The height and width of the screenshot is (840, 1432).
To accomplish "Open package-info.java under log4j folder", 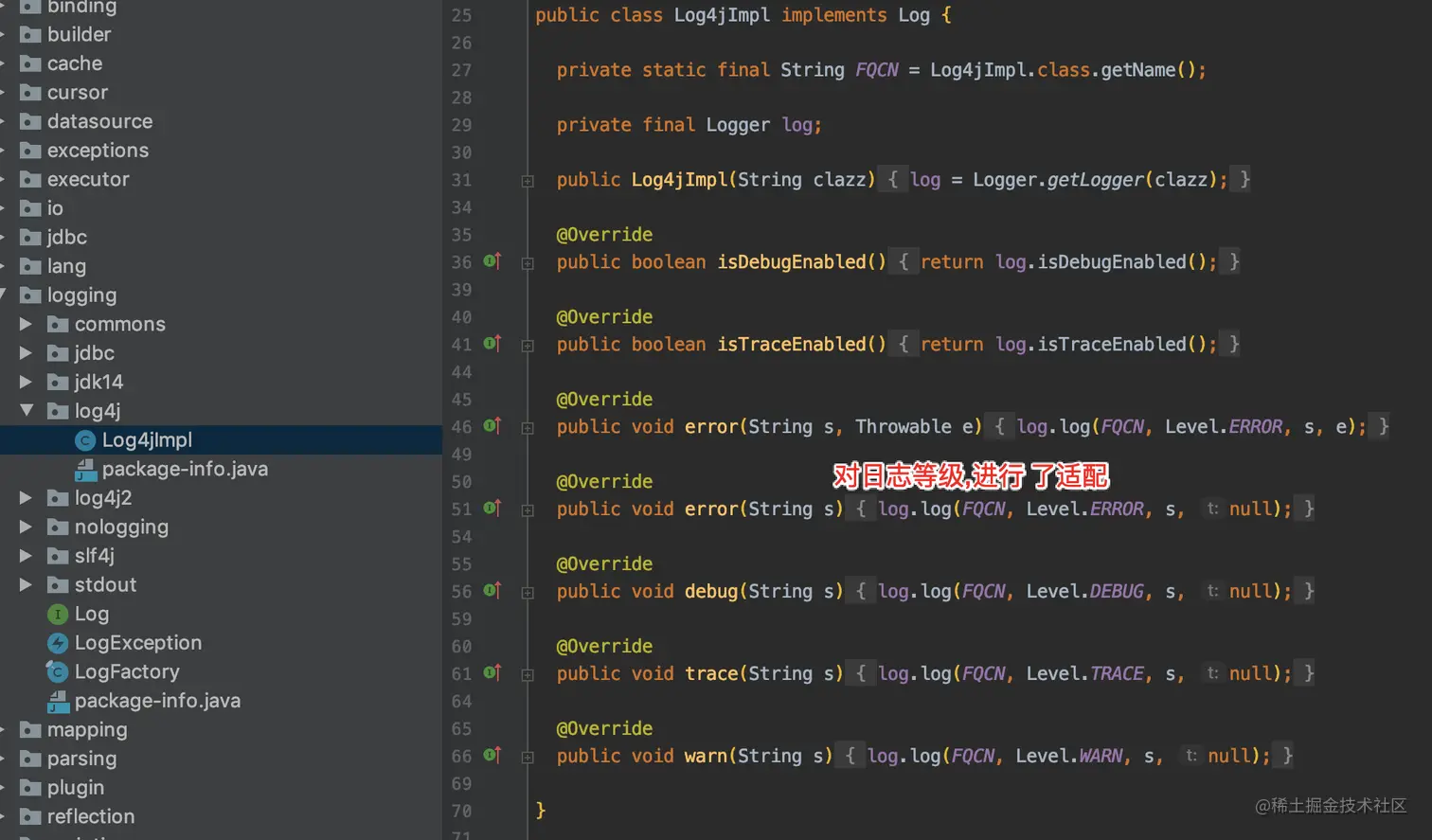I will pos(185,469).
